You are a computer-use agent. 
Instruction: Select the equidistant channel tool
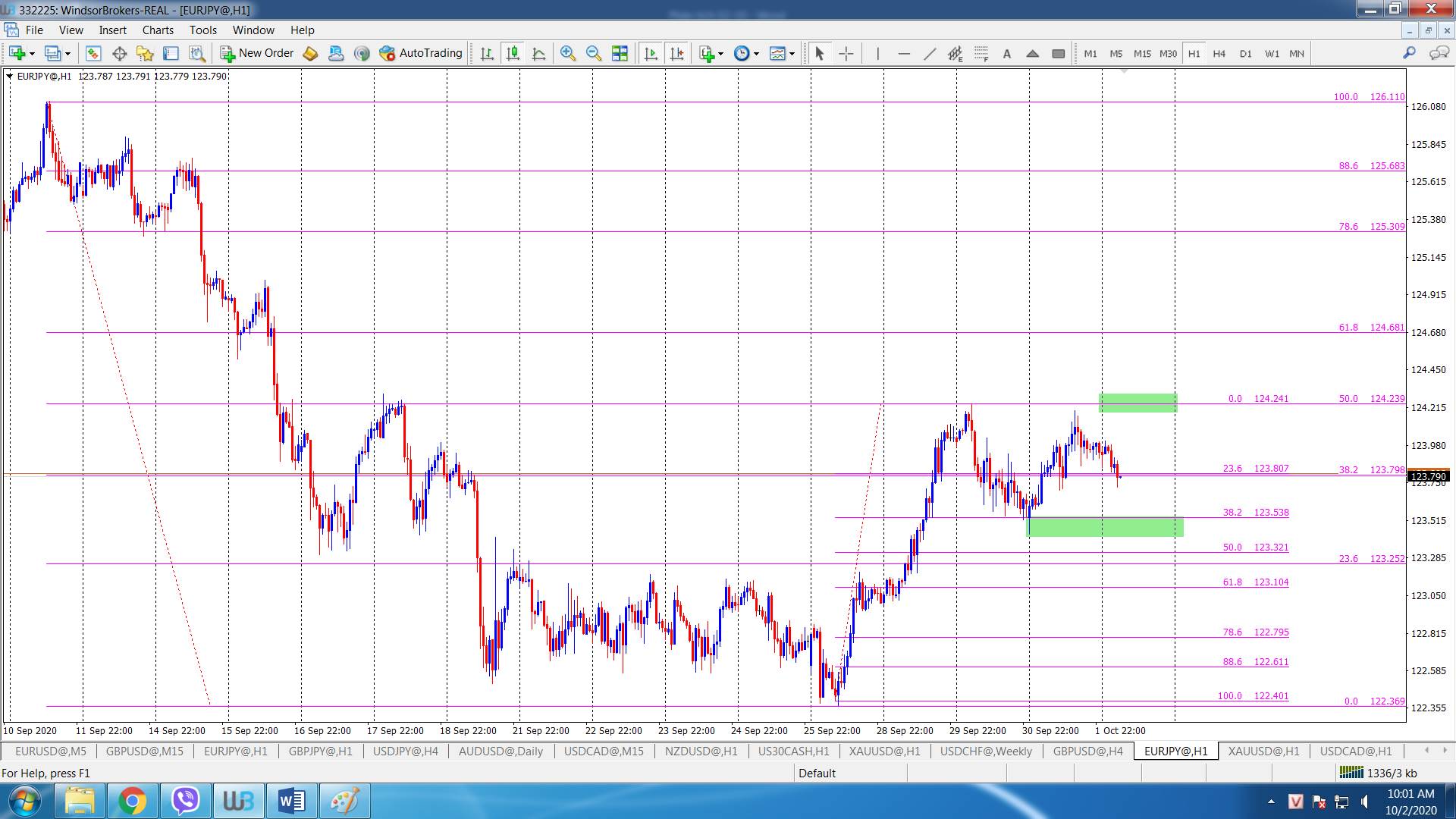[x=955, y=53]
